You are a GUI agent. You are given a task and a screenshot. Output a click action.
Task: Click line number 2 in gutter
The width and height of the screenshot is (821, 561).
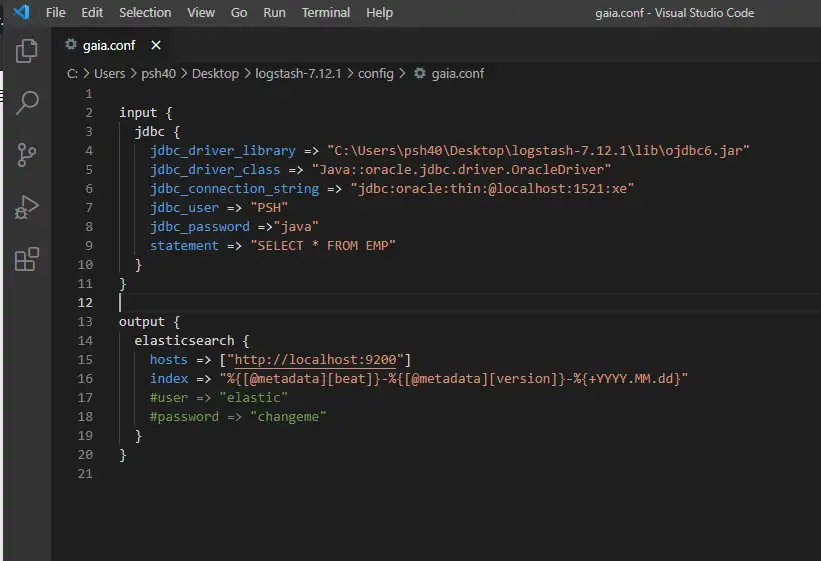(x=88, y=113)
